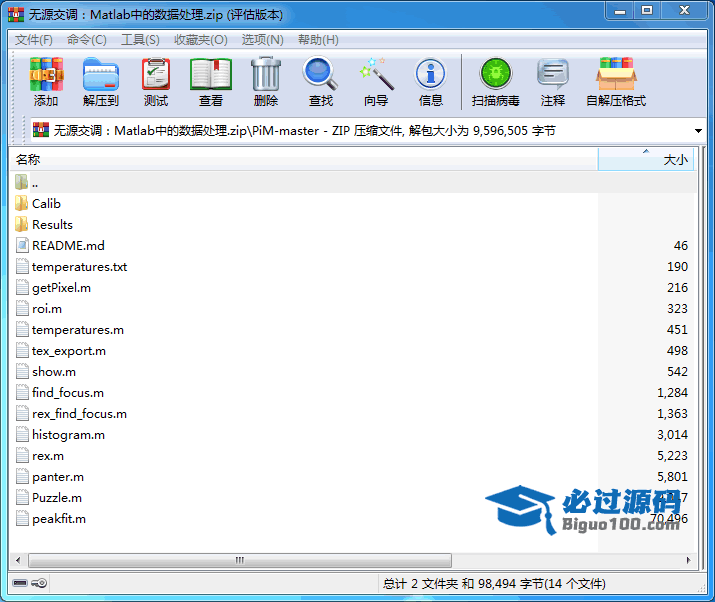
Task: Select the temperatures.m file name
Action: [x=78, y=330]
